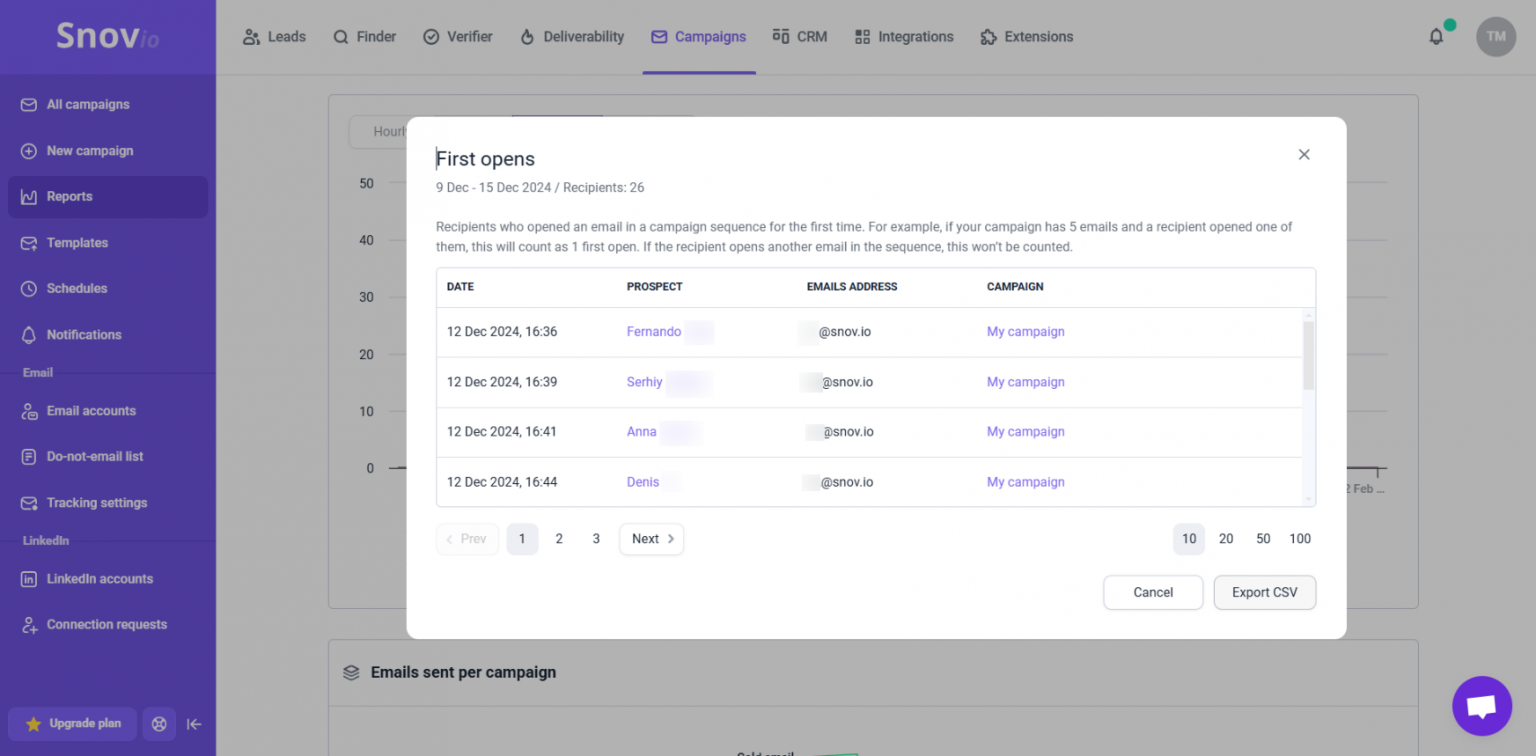Click the EMAILS ADDRESS column header
The height and width of the screenshot is (756, 1536).
click(x=852, y=287)
